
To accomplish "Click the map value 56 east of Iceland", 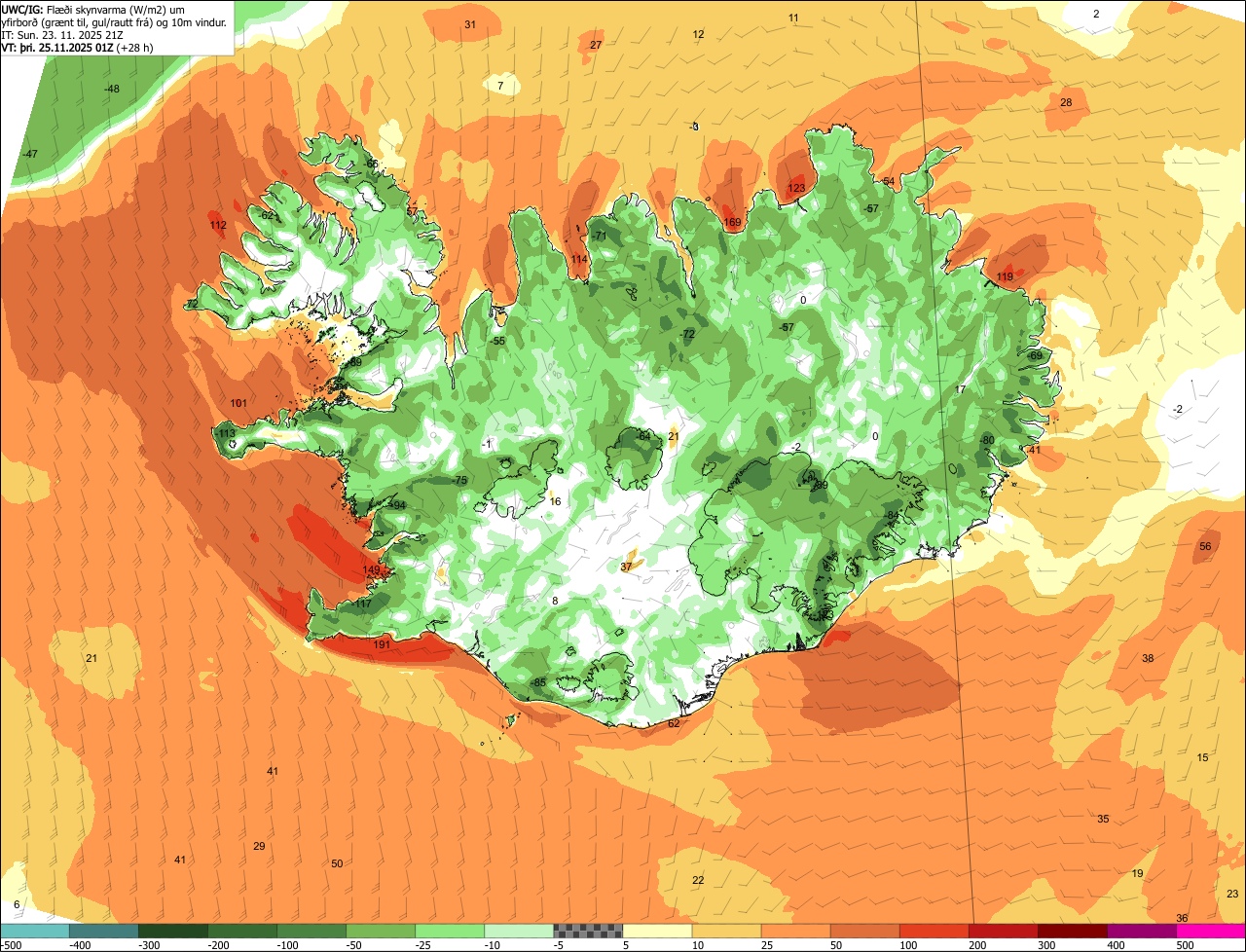I will click(x=1205, y=546).
